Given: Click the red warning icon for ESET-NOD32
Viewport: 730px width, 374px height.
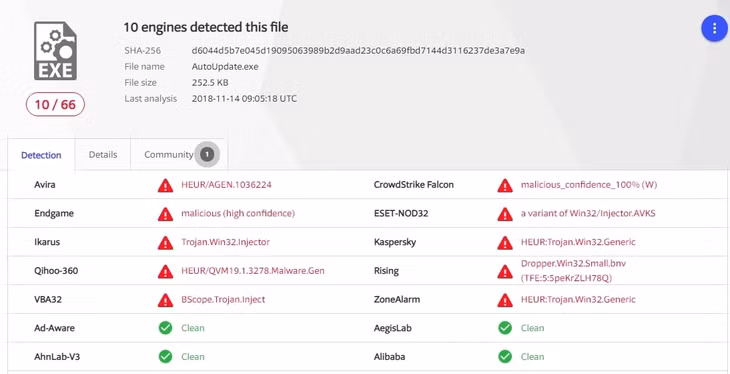Looking at the screenshot, I should tap(505, 214).
